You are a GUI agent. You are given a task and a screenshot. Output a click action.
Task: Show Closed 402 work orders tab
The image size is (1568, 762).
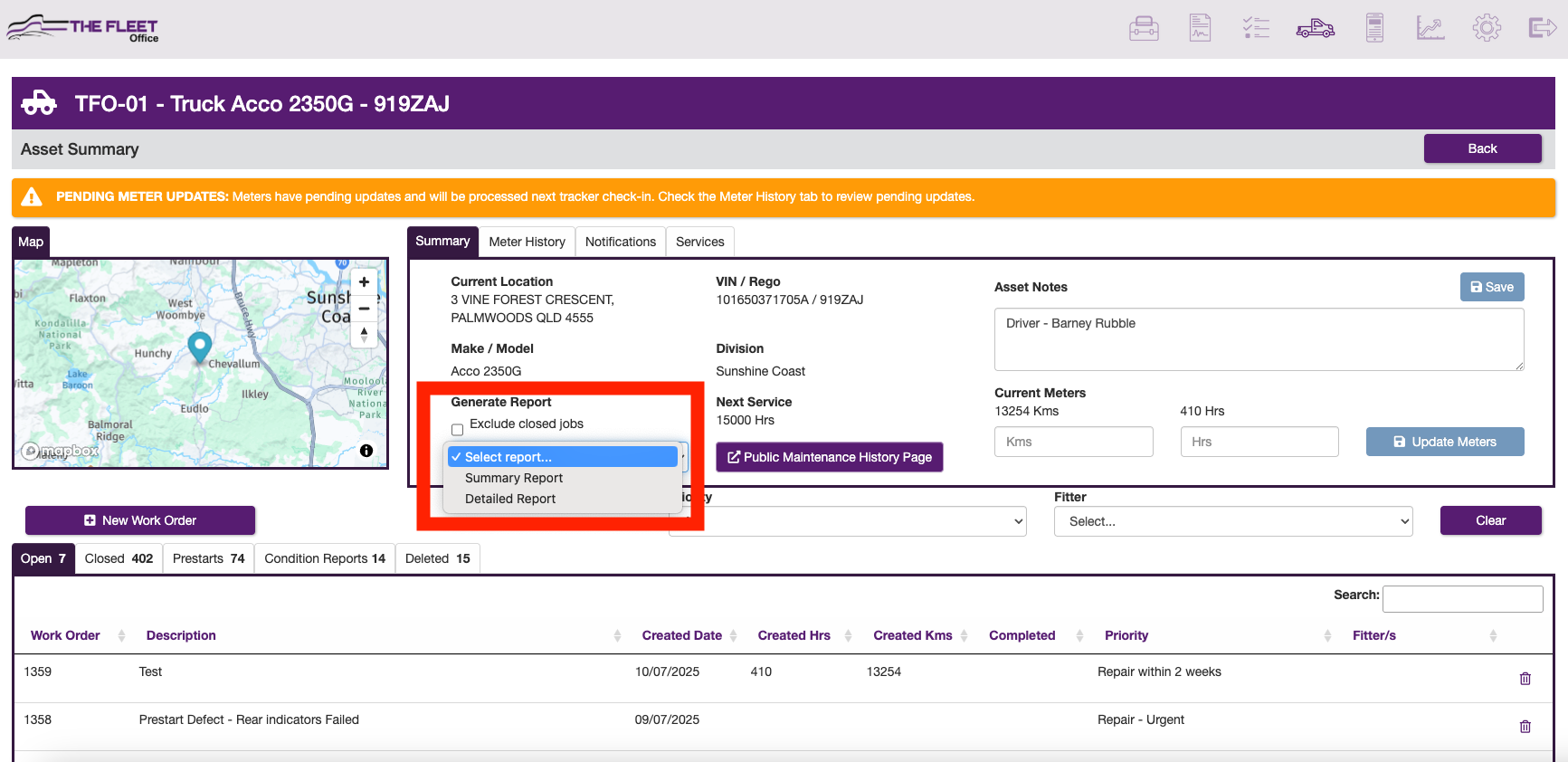[119, 558]
